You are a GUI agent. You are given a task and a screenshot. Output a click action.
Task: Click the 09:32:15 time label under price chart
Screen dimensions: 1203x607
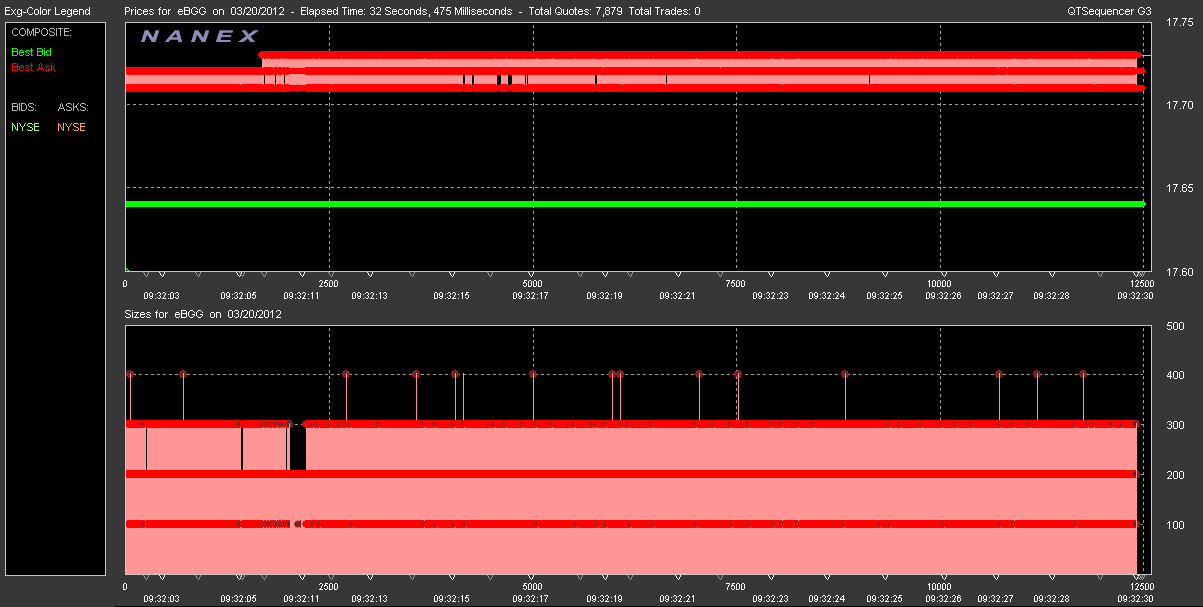click(451, 296)
